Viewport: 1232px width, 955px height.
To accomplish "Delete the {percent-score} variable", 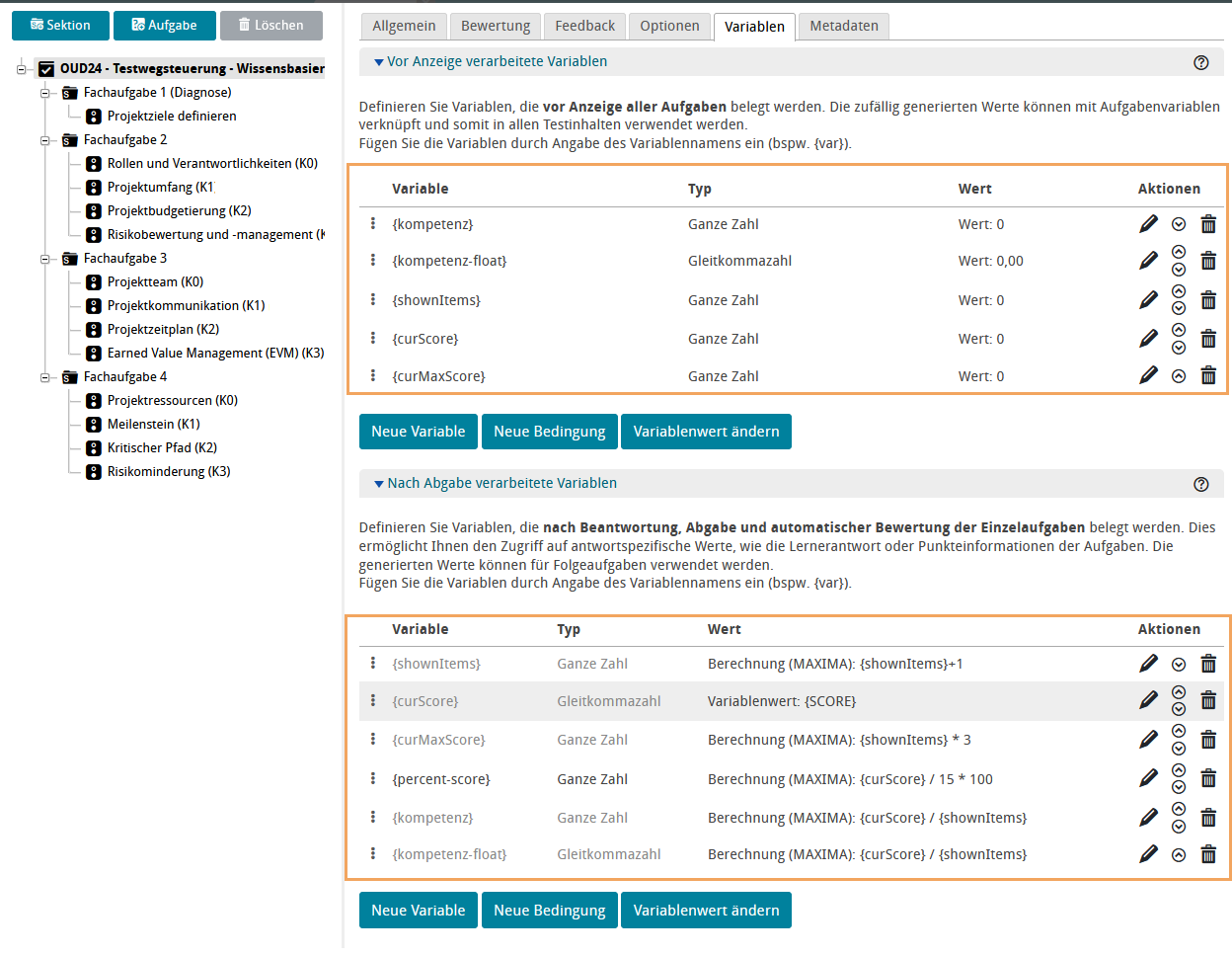I will [x=1208, y=778].
